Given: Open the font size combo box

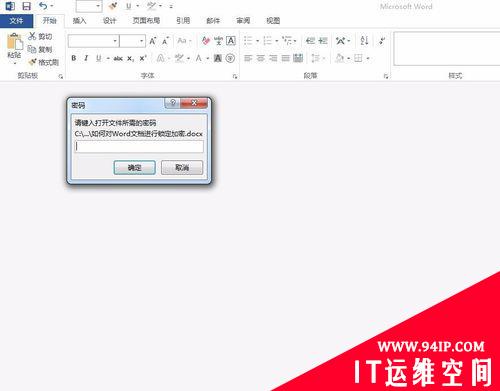Looking at the screenshot, I should pyautogui.click(x=132, y=41).
